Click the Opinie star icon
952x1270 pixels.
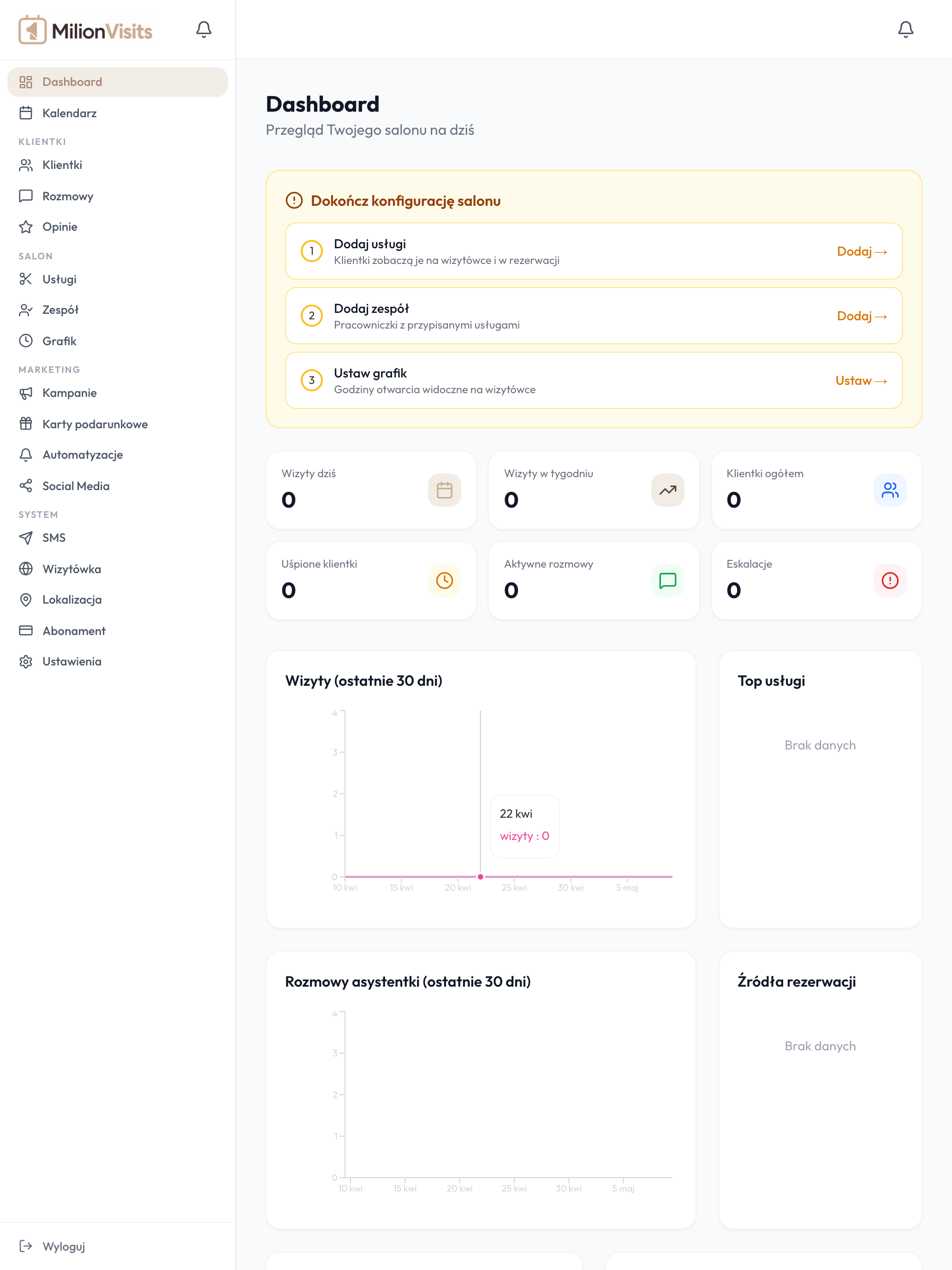pos(26,227)
